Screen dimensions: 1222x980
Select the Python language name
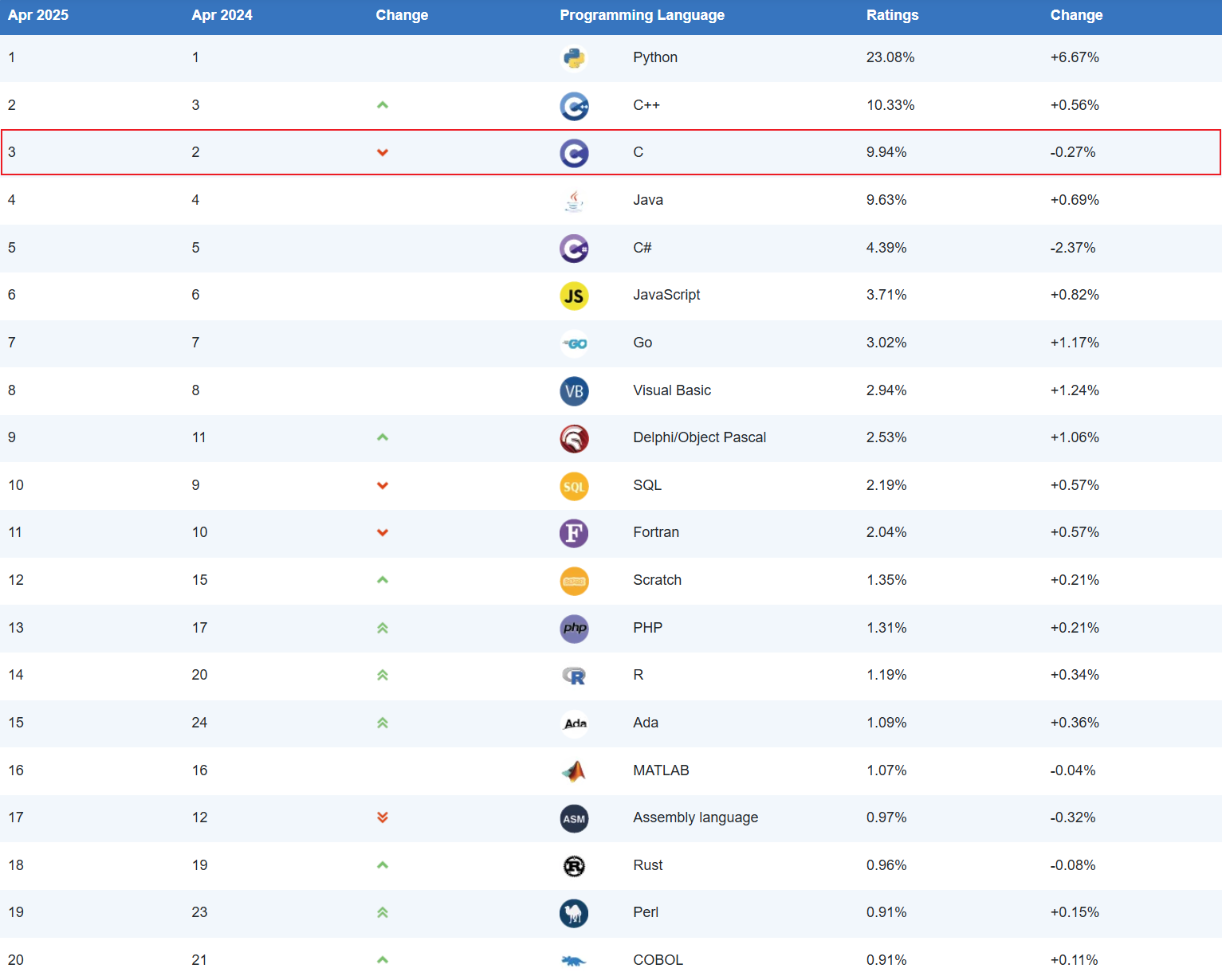[x=655, y=57]
